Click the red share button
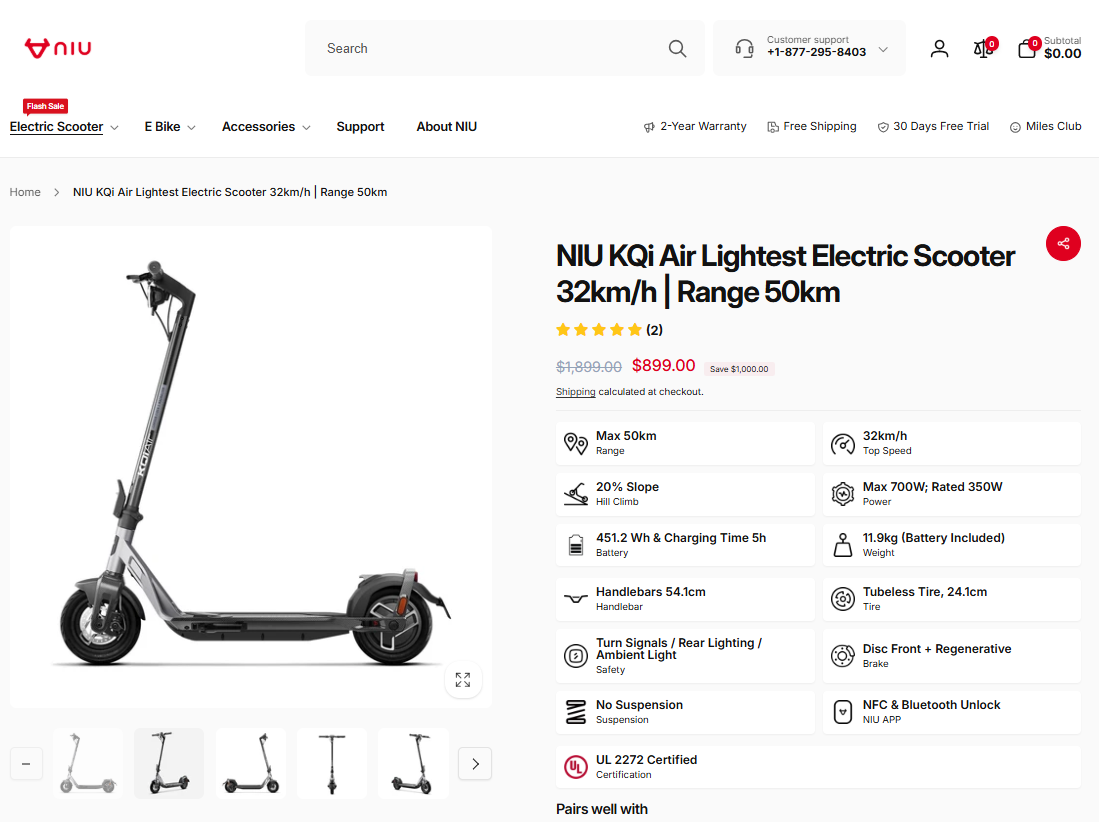The height and width of the screenshot is (822, 1099). coord(1063,243)
